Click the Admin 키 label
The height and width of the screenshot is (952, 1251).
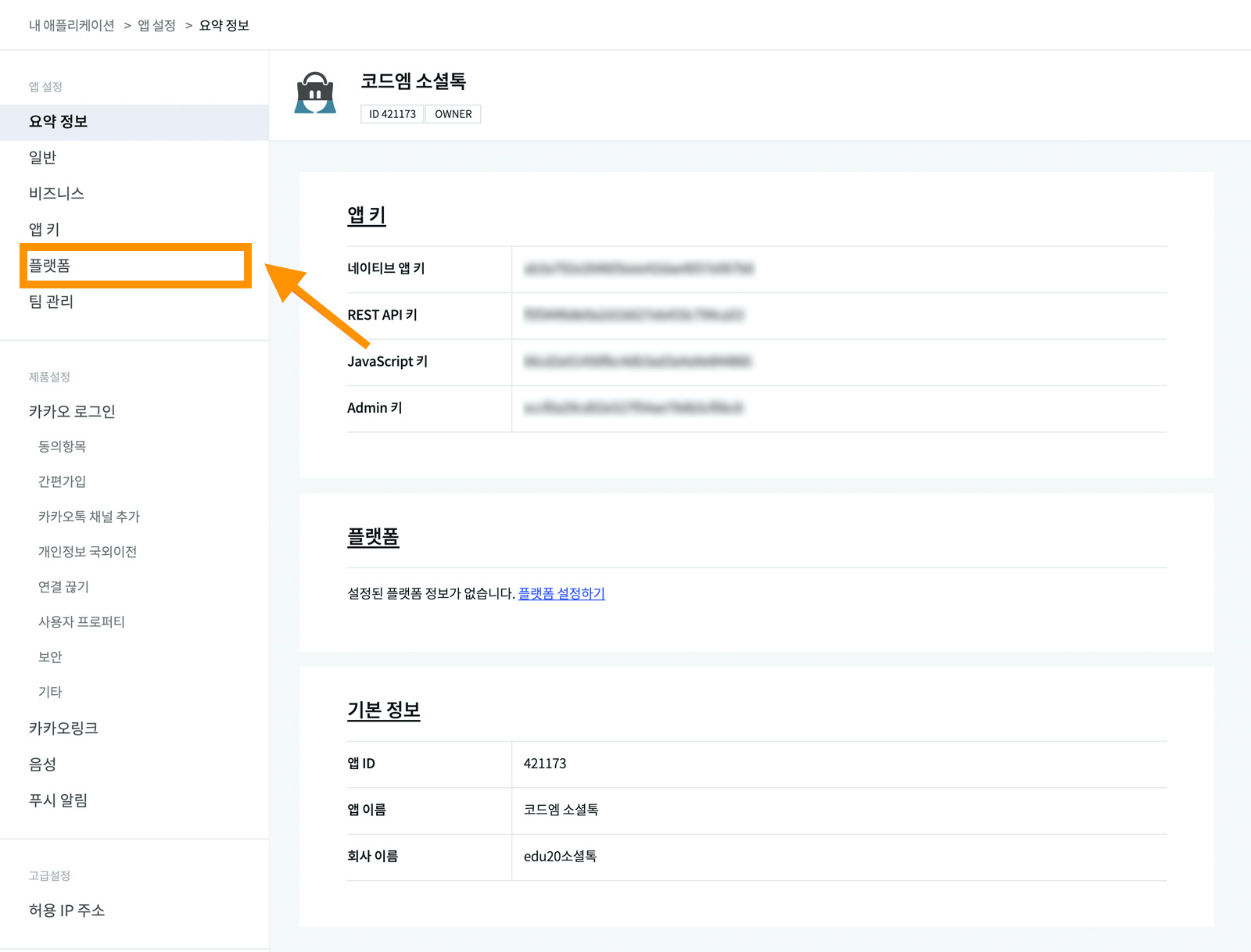(x=375, y=408)
